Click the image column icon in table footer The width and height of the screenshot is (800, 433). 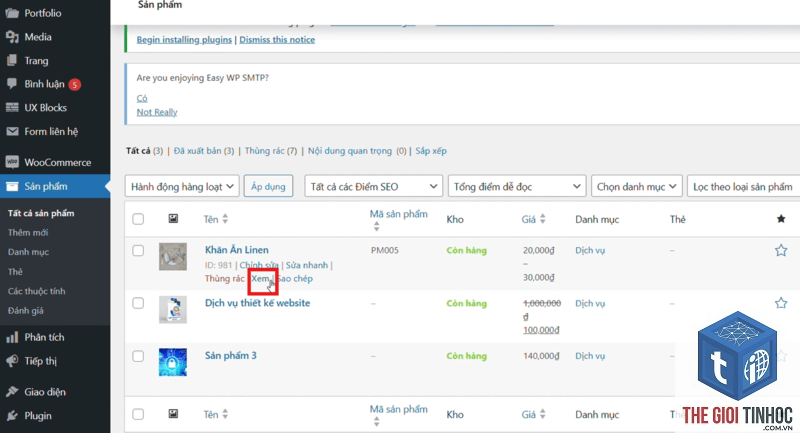click(x=173, y=414)
